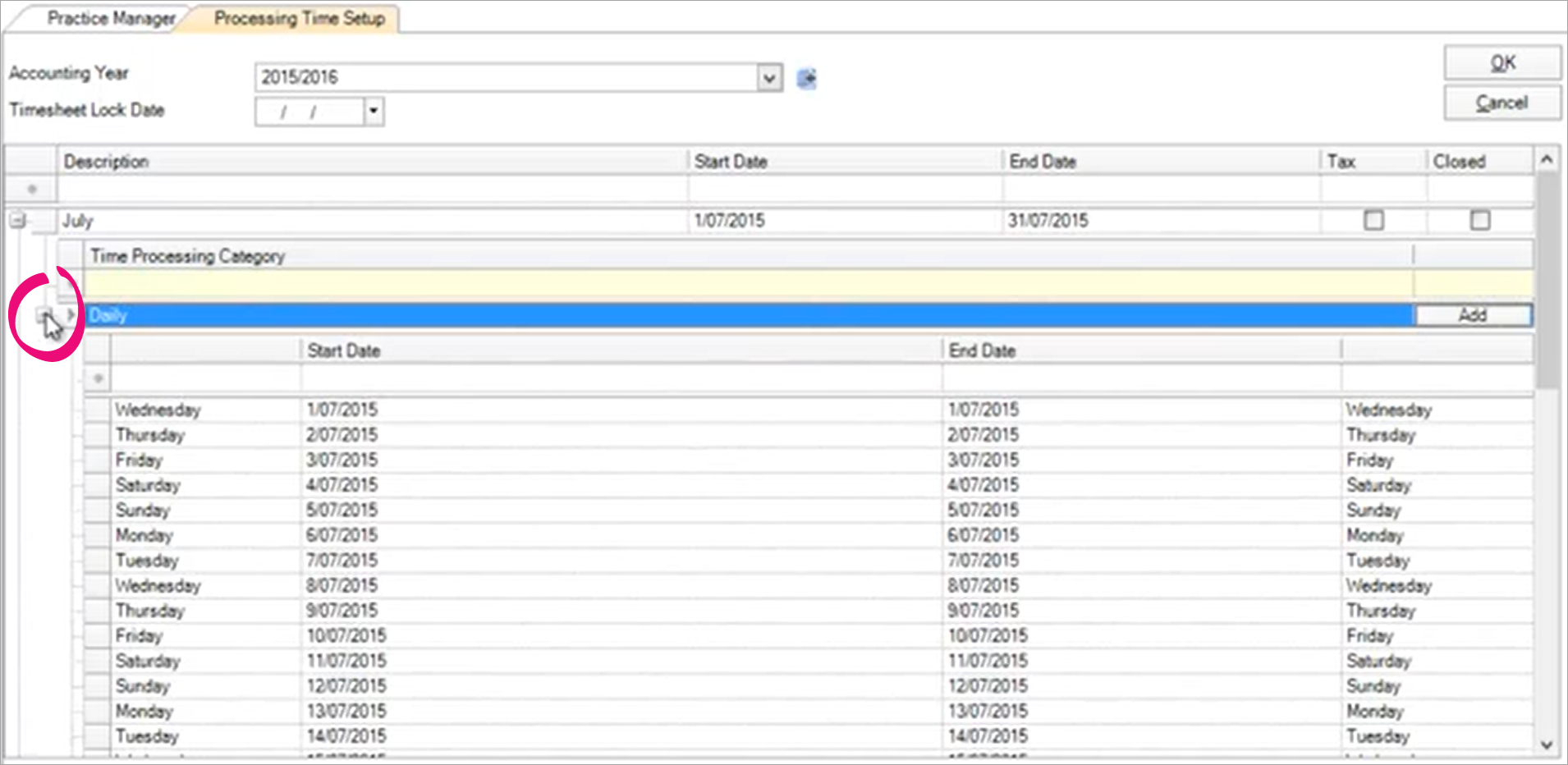1568x765 pixels.
Task: Click the Add button in Daily row
Action: click(1473, 315)
